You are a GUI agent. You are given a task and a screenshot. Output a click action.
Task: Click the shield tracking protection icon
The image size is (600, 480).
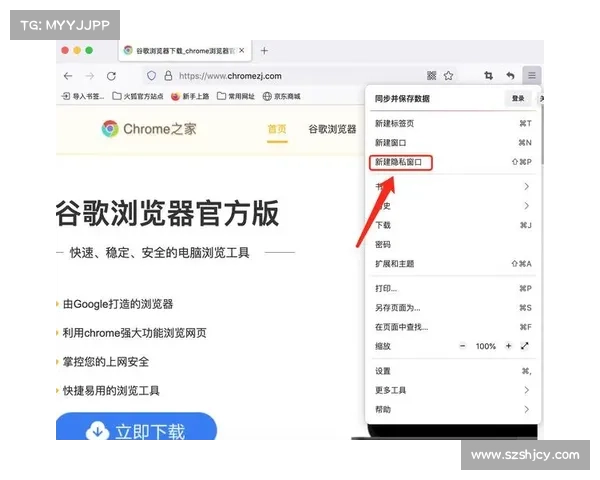(151, 75)
